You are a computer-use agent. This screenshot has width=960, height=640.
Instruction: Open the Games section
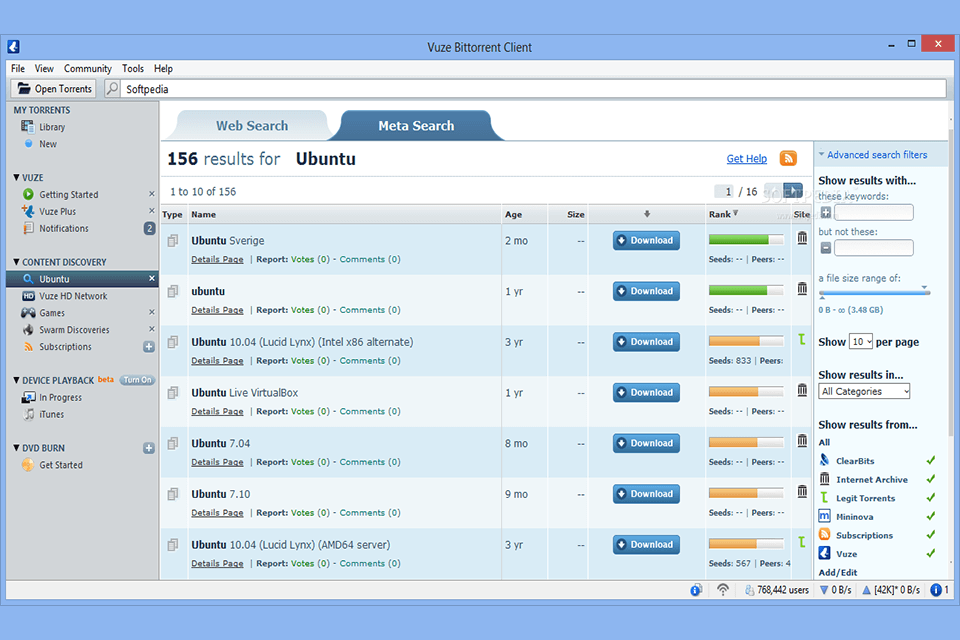51,313
